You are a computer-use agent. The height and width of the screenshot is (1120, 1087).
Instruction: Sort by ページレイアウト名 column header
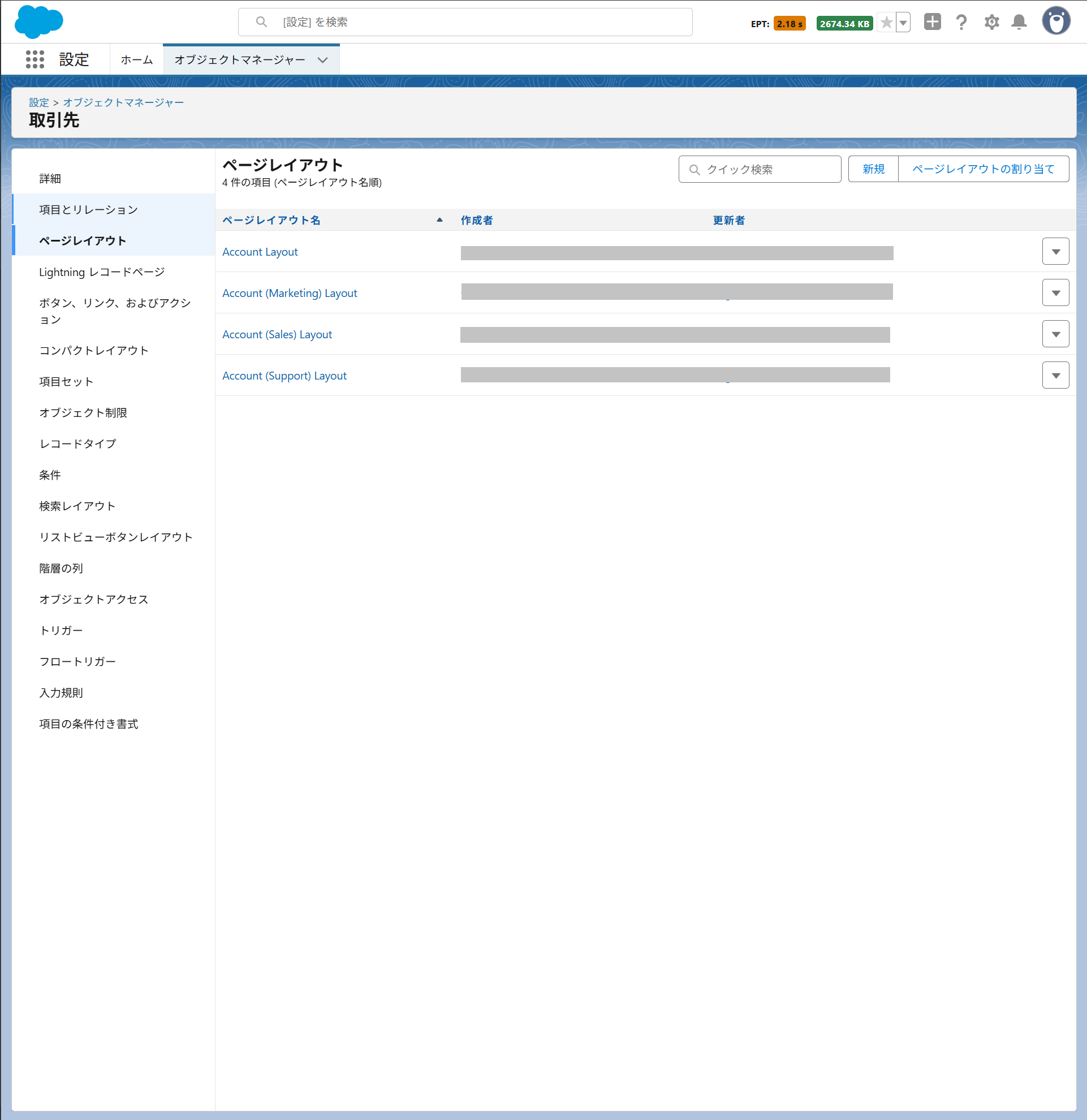[271, 220]
